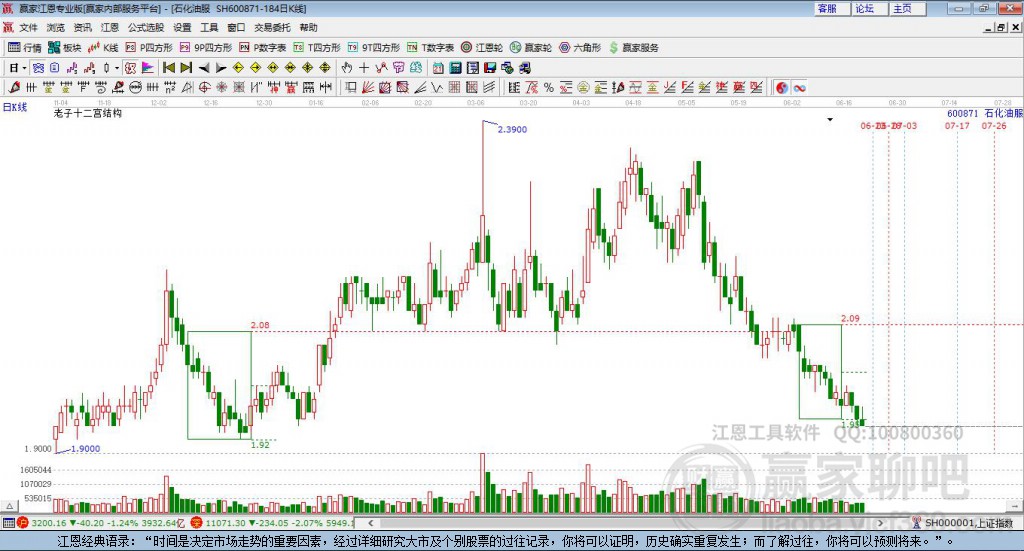Click the 07-17 date marker
The height and width of the screenshot is (551, 1024).
(x=957, y=125)
